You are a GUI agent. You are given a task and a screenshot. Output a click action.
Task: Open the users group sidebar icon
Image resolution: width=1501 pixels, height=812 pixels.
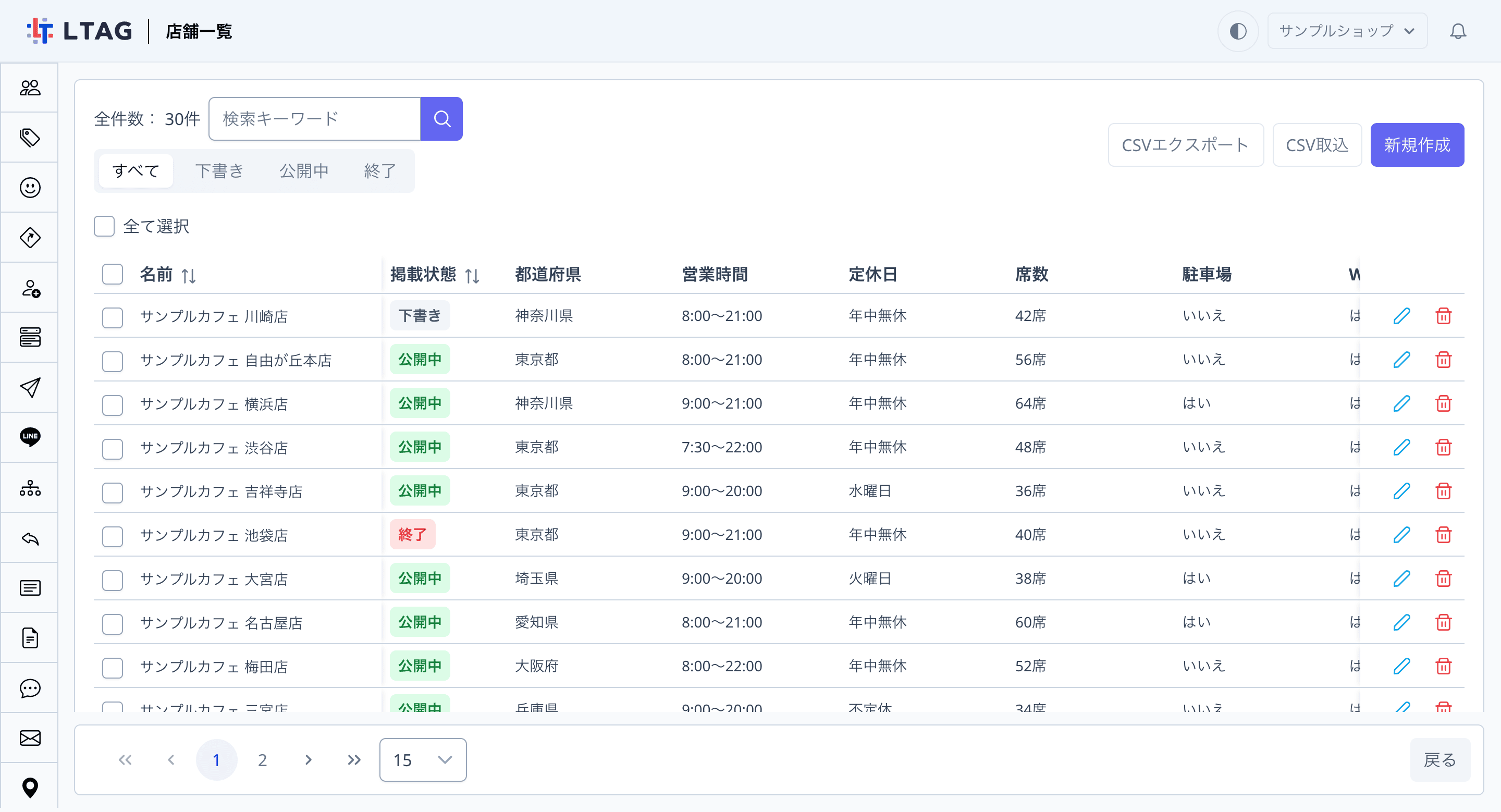point(30,88)
